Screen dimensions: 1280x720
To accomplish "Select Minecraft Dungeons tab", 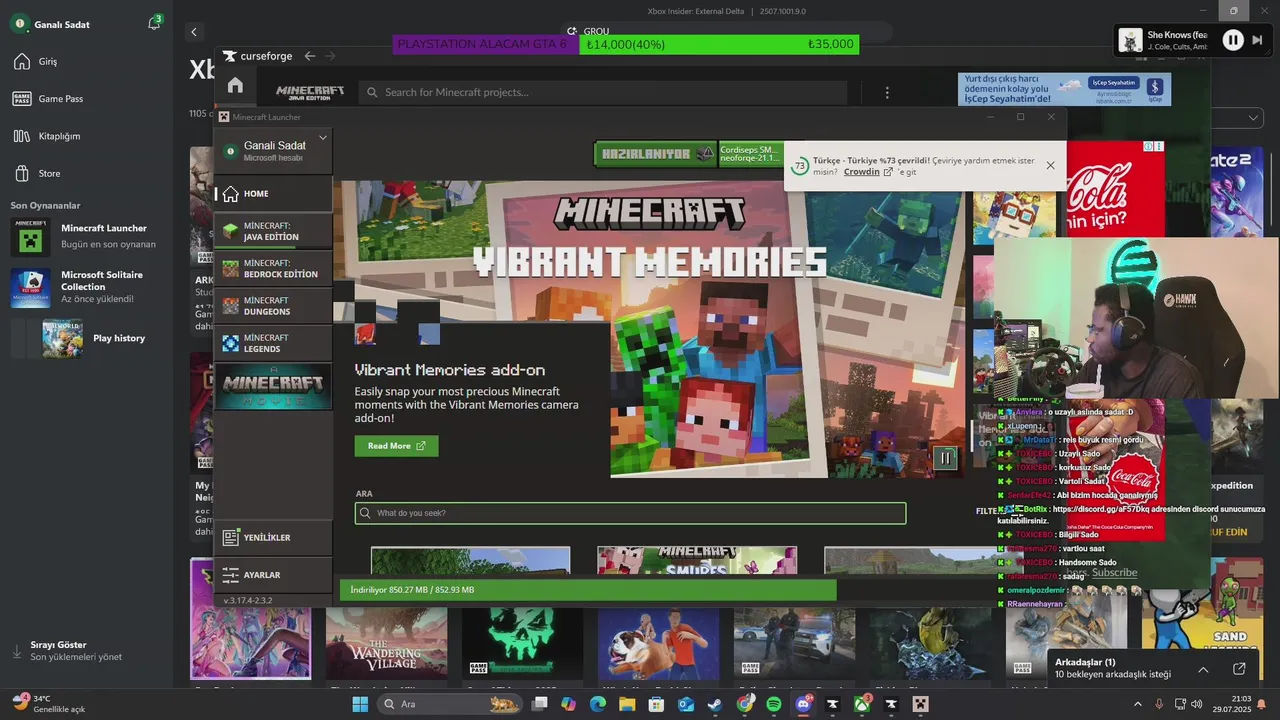I will click(273, 306).
